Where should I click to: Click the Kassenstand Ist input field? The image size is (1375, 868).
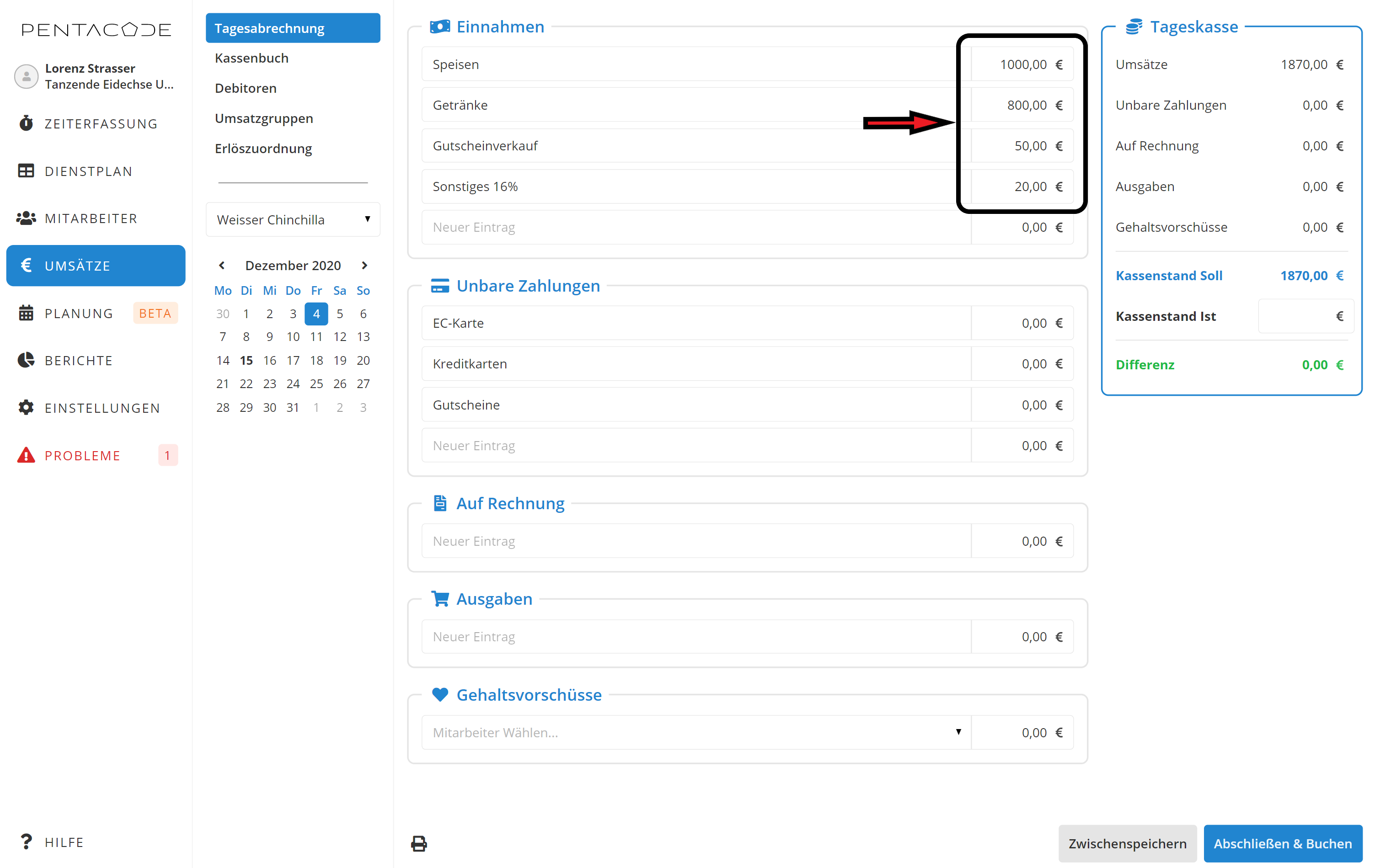[1296, 316]
